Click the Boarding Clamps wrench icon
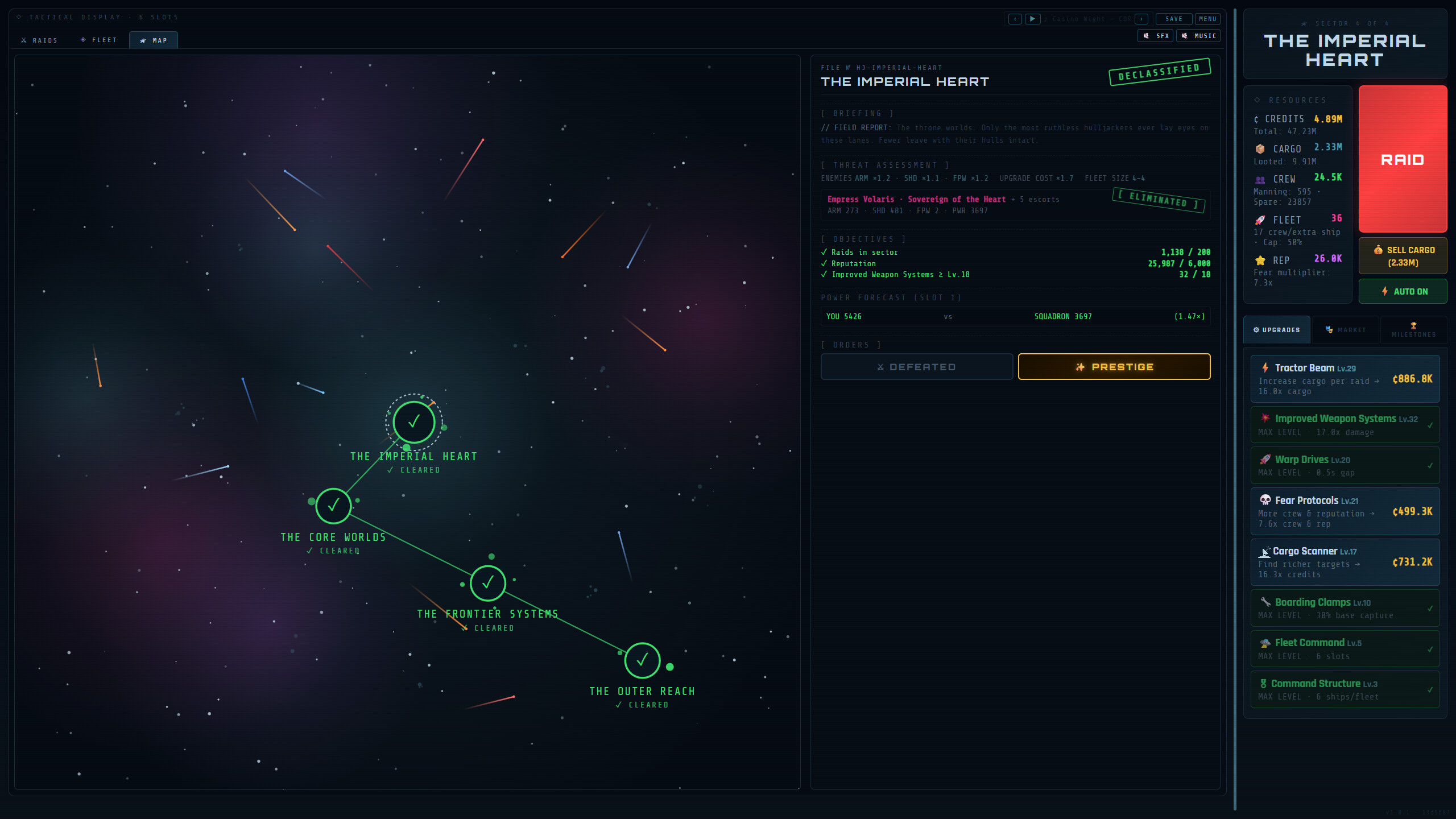Screen dimensions: 1456x819 click(x=1265, y=602)
